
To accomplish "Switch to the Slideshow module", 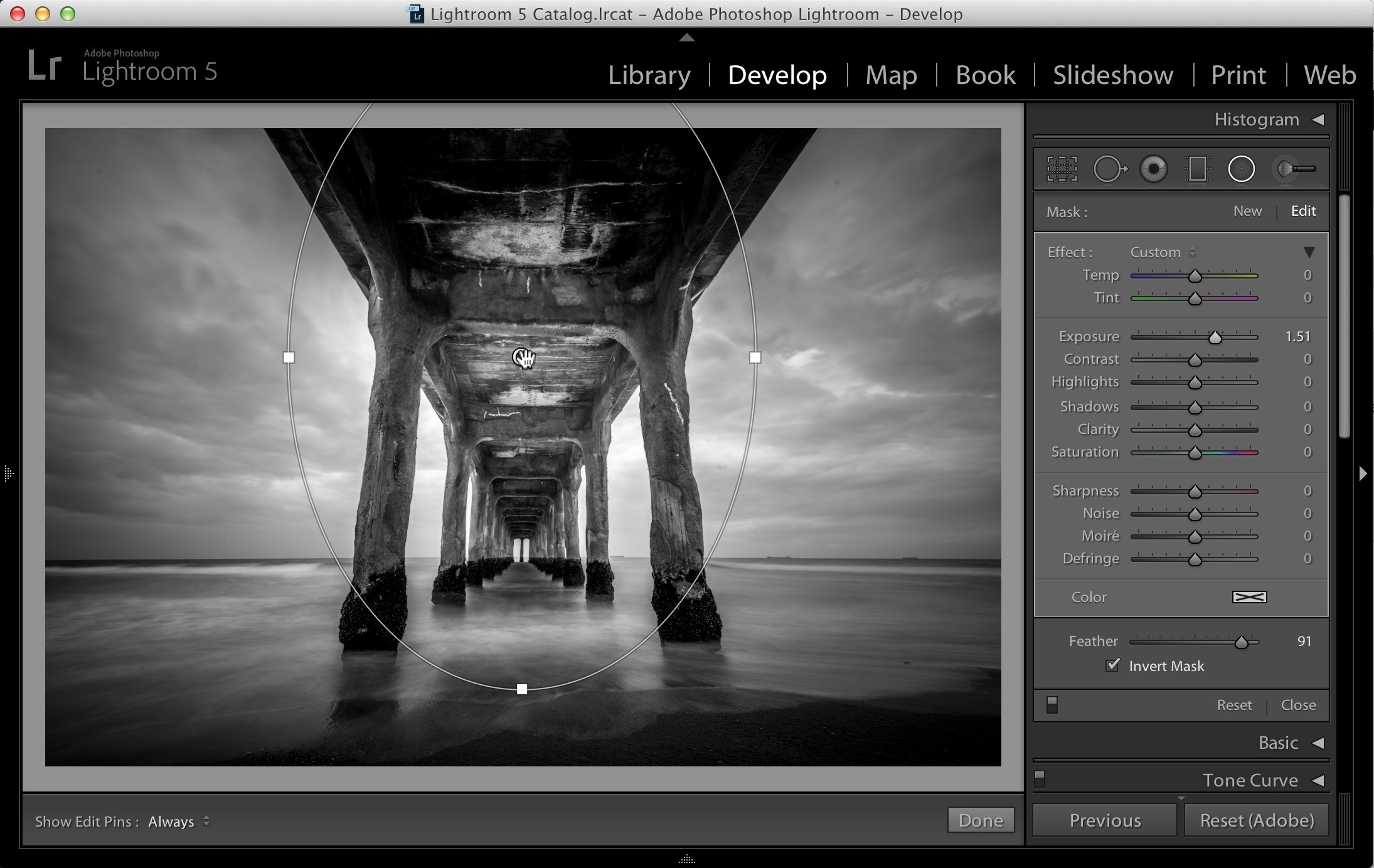I will click(x=1113, y=75).
